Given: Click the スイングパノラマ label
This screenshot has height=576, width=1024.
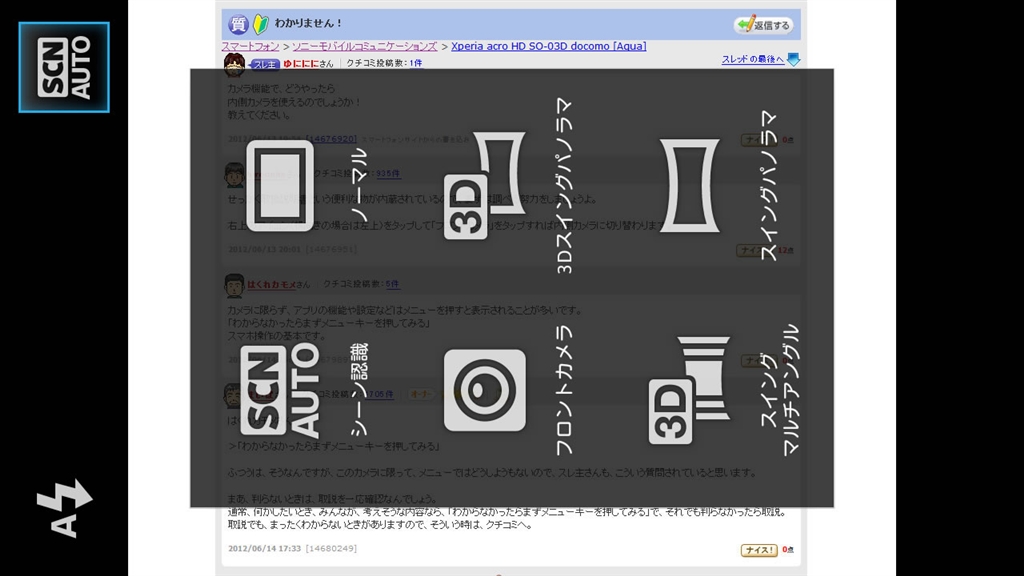Looking at the screenshot, I should pos(769,185).
